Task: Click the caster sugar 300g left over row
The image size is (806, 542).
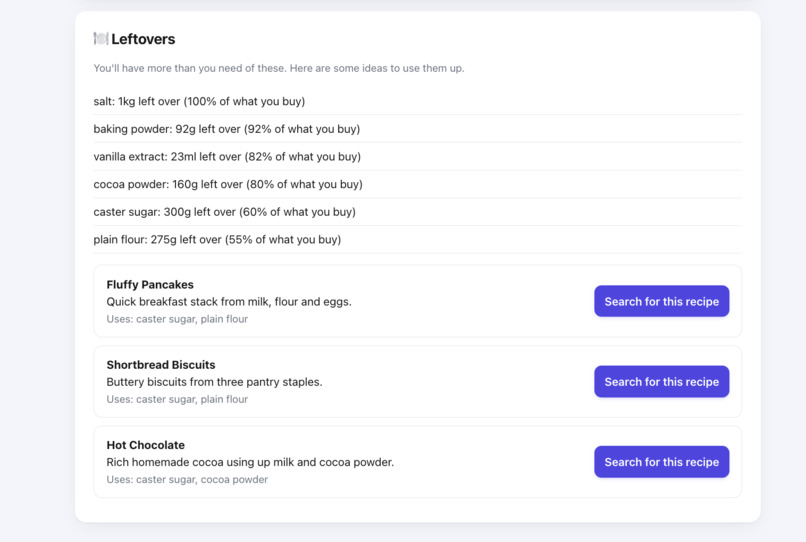Action: [417, 212]
